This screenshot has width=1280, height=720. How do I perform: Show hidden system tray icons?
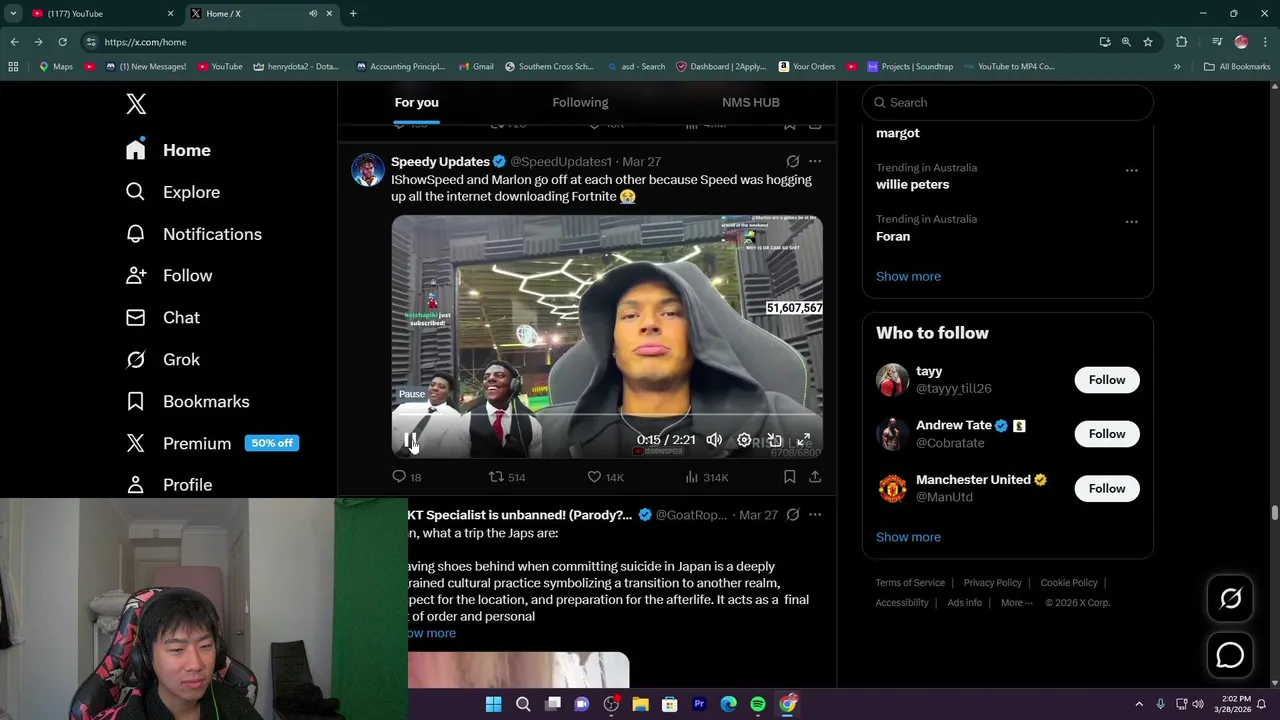[x=1139, y=704]
